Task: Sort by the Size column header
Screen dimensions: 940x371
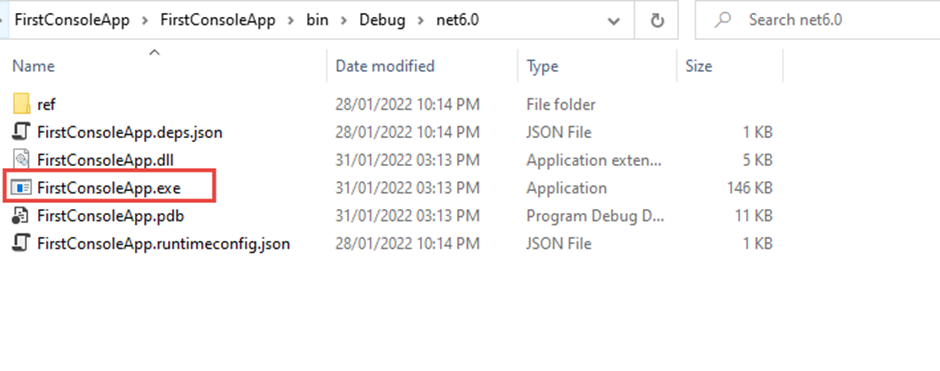Action: [698, 66]
